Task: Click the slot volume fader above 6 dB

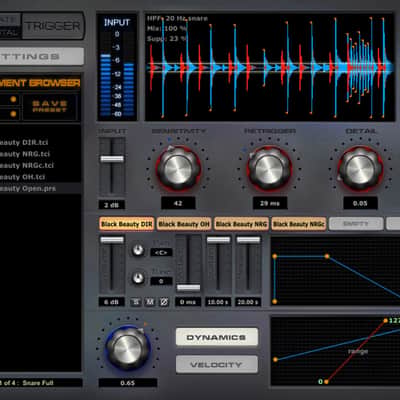Action: 112,240
